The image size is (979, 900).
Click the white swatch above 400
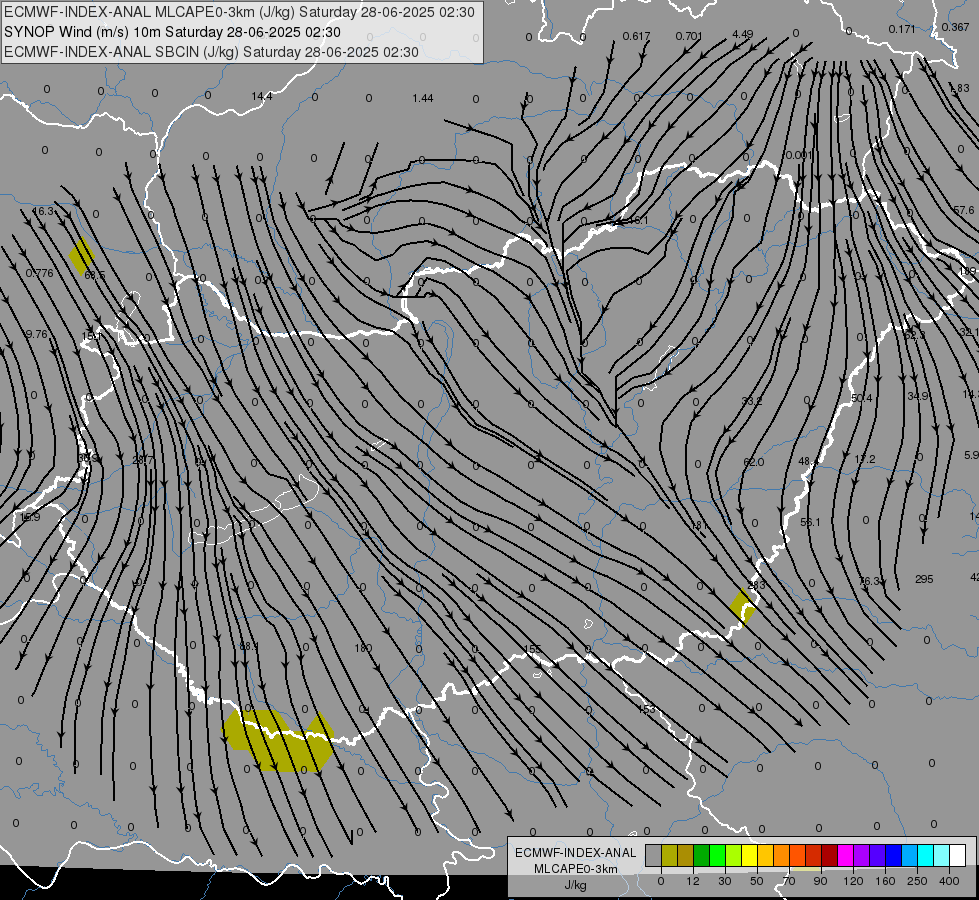point(957,856)
